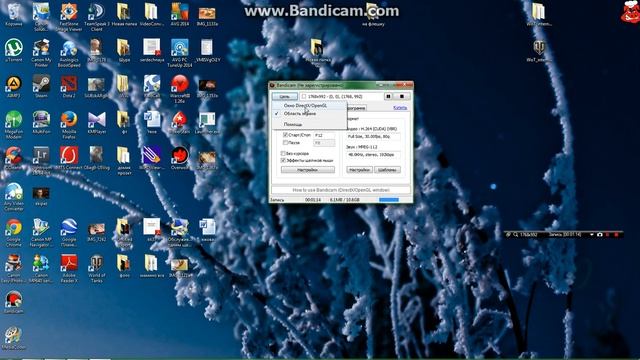This screenshot has width=640, height=360.
Task: Open the Overwolf desktop icon
Action: [180, 158]
